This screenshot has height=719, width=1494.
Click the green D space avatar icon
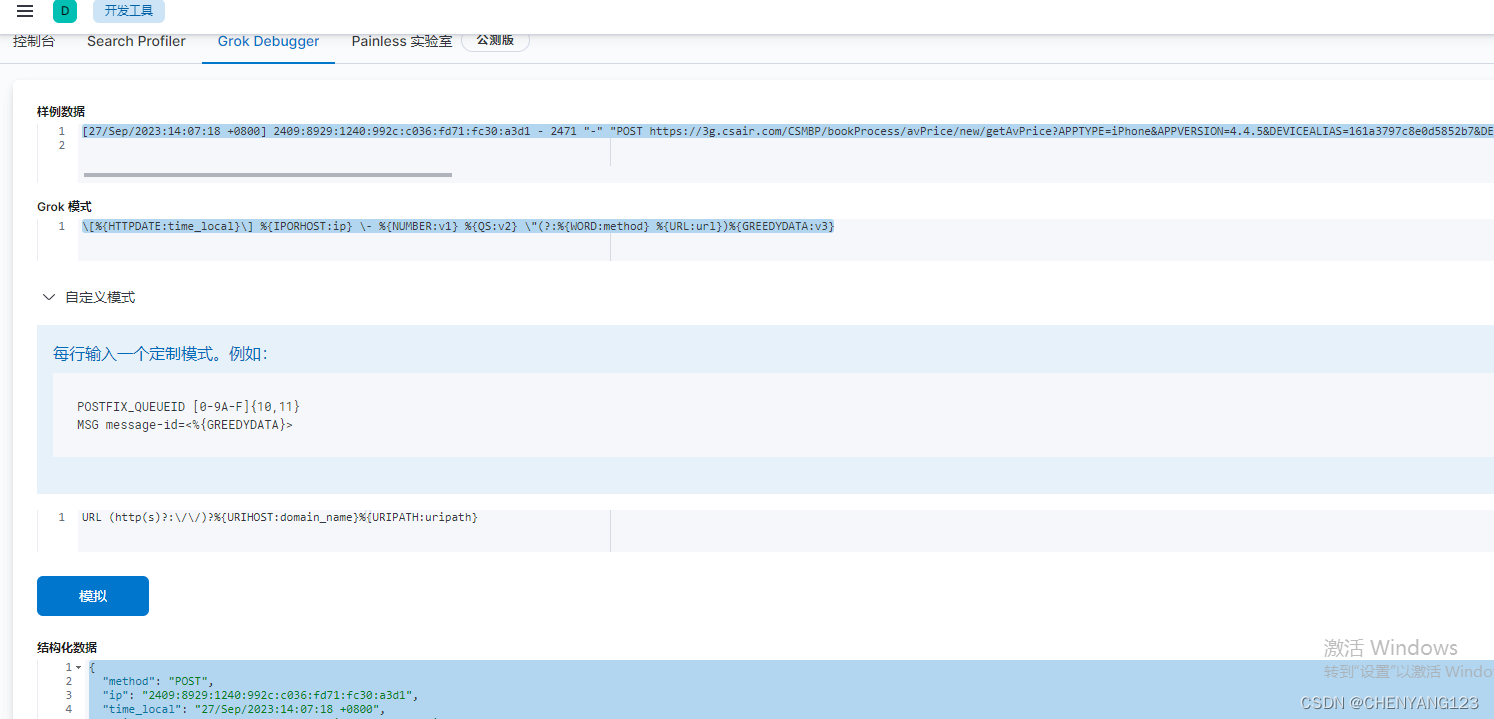tap(64, 11)
